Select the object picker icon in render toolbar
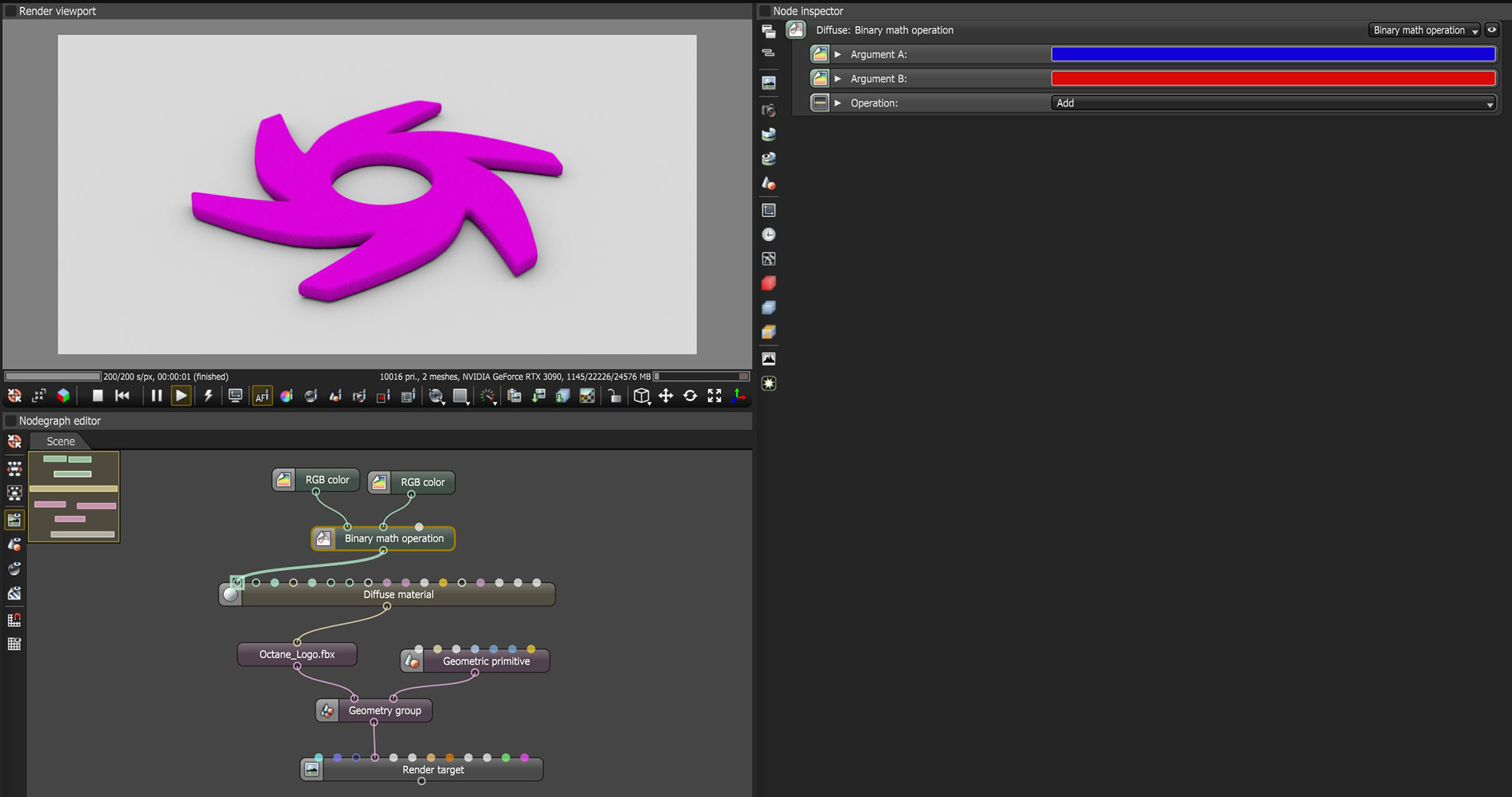 [336, 396]
